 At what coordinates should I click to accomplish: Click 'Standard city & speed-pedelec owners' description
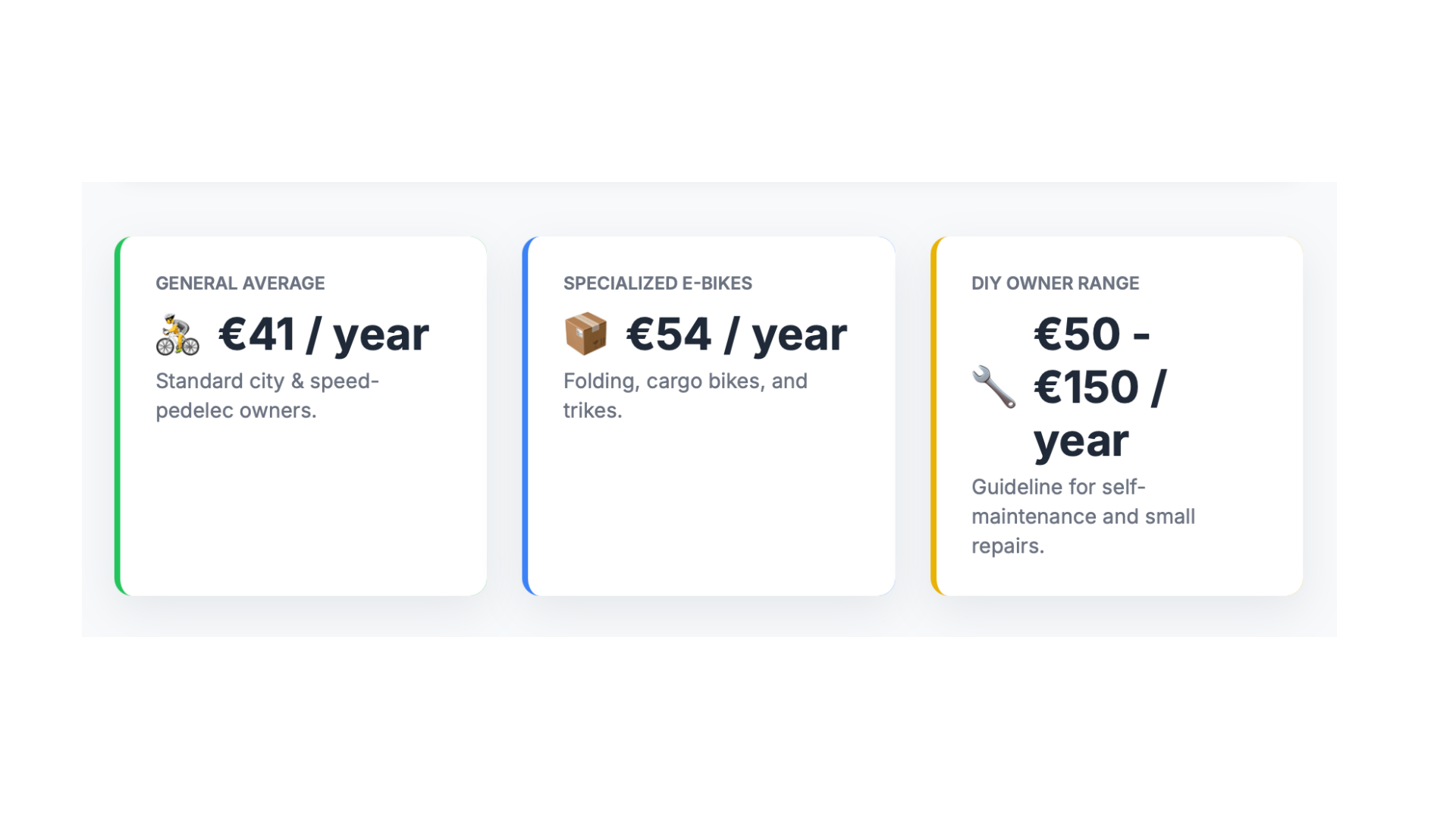click(x=267, y=395)
